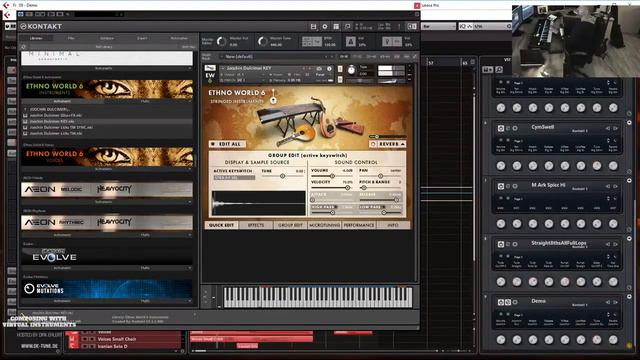Viewport: 640px width, 360px height.
Task: Click the pin icon next to Ethno World 6 title
Action: (273, 96)
